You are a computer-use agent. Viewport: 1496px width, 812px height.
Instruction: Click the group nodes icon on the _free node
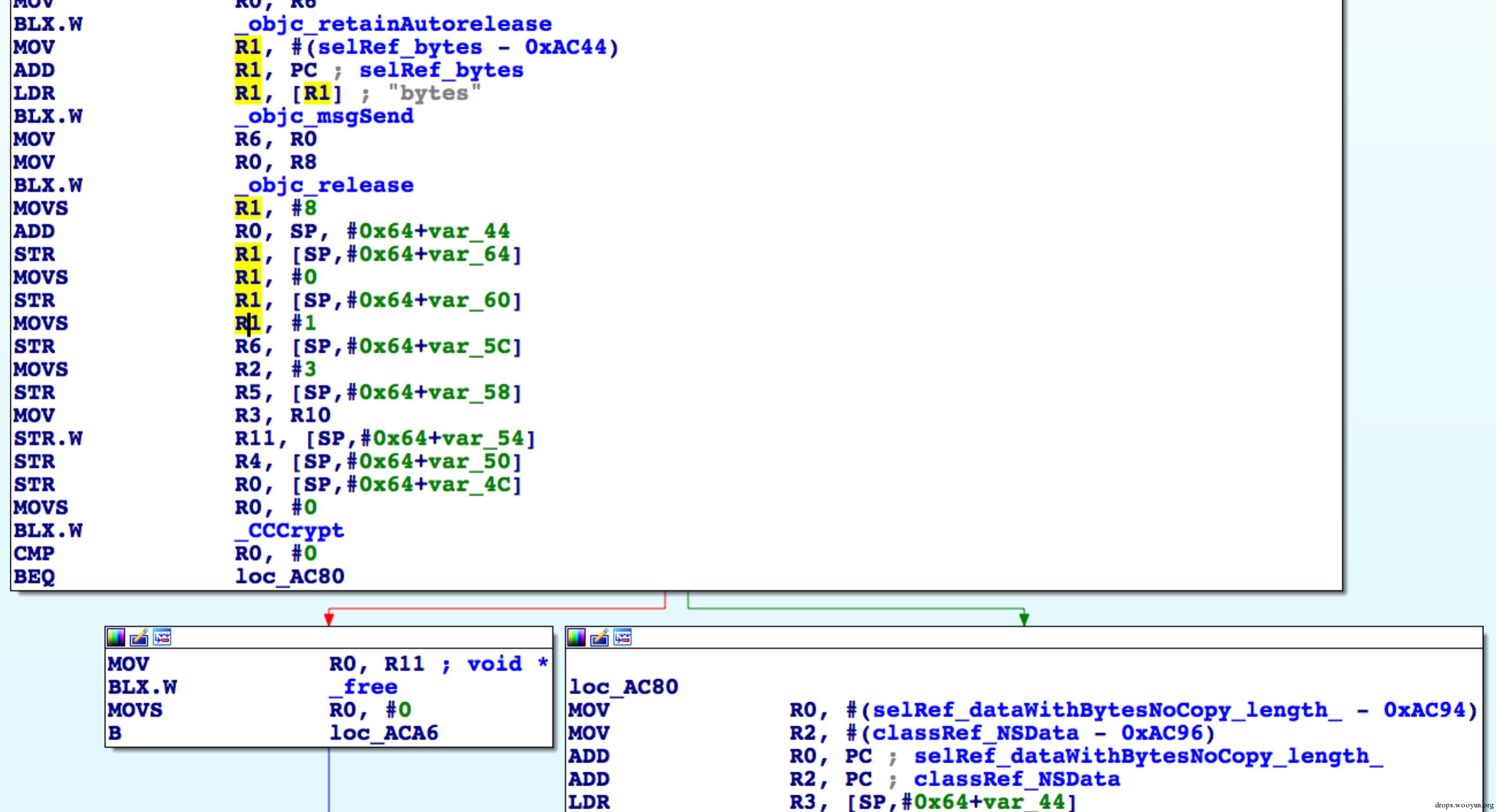point(162,638)
